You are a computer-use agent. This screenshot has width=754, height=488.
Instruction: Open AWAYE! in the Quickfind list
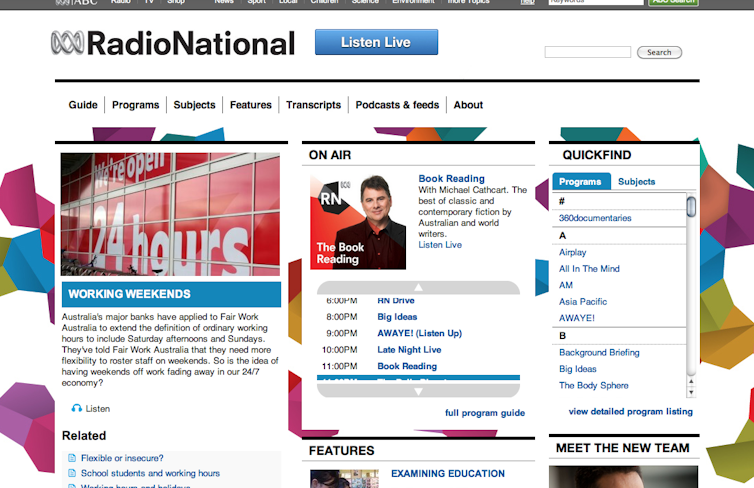click(x=577, y=318)
